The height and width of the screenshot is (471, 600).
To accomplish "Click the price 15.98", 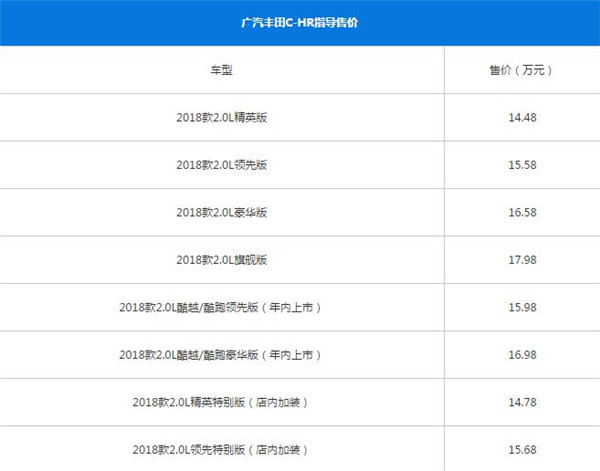I will (522, 307).
